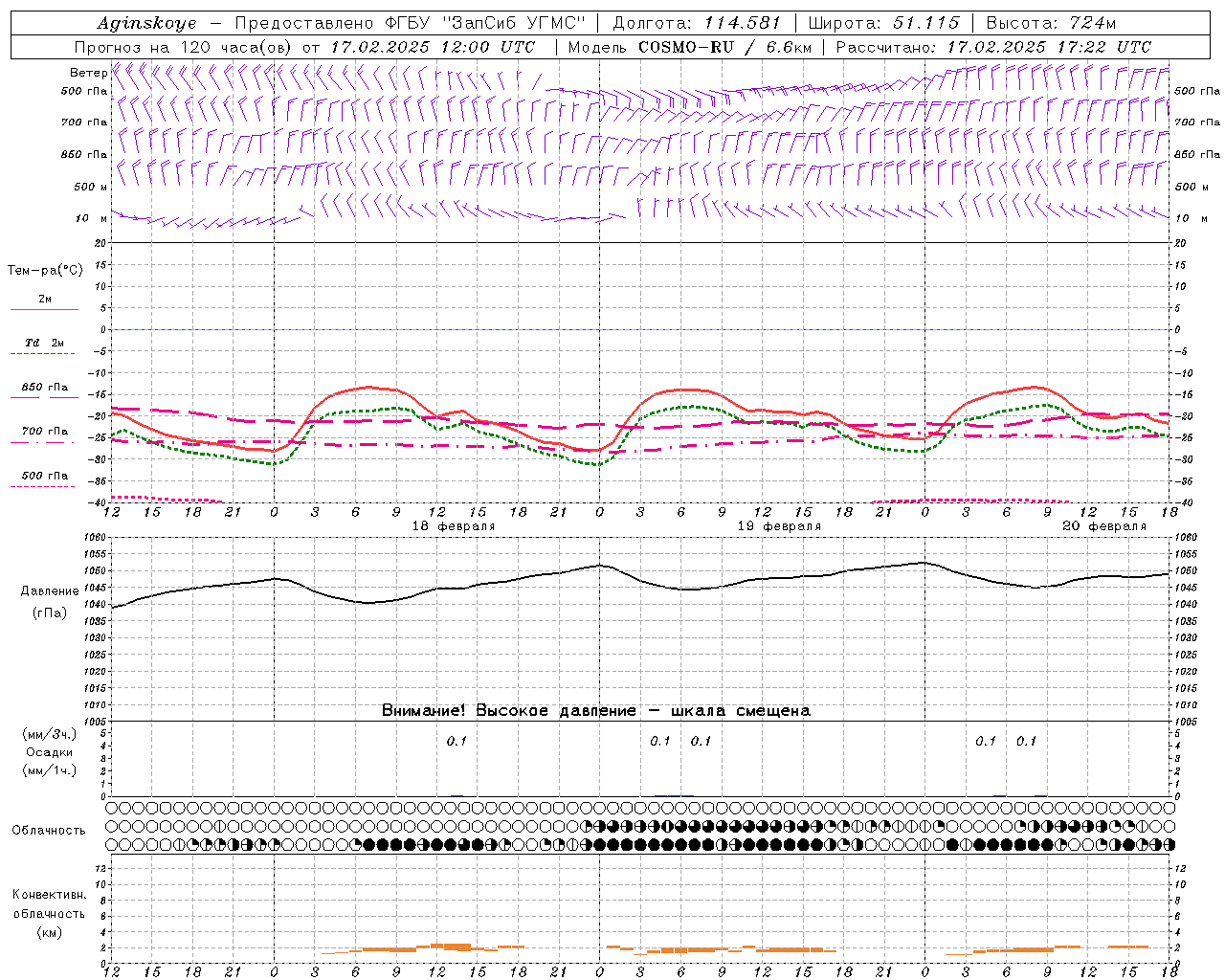Select the forecast start 17.02.2025 12:00 UTC
This screenshot has height=980, width=1225.
tap(433, 47)
